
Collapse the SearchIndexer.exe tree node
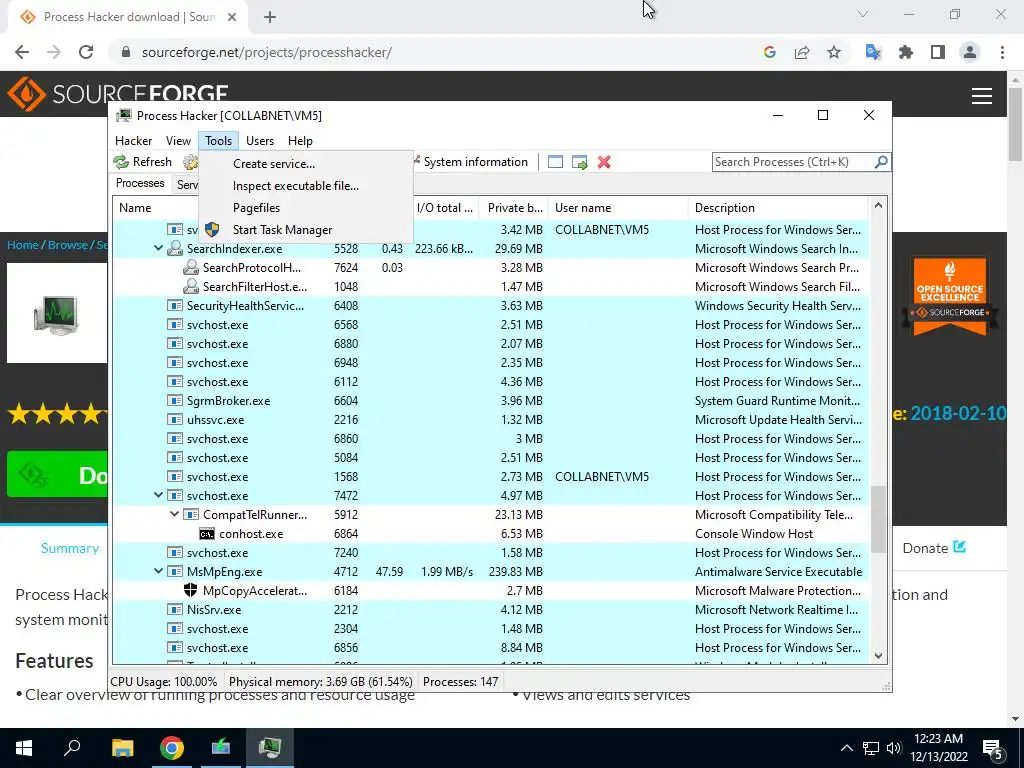158,248
